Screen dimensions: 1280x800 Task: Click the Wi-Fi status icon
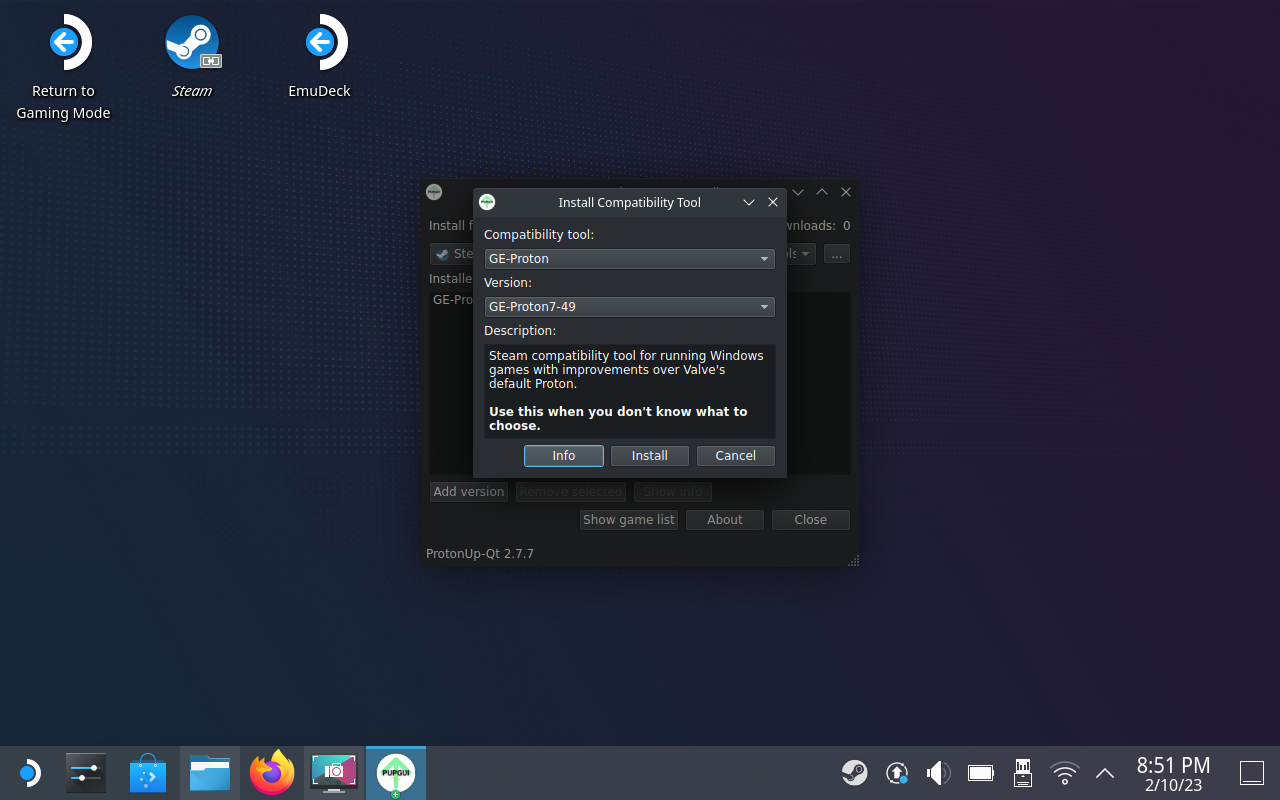click(x=1064, y=772)
